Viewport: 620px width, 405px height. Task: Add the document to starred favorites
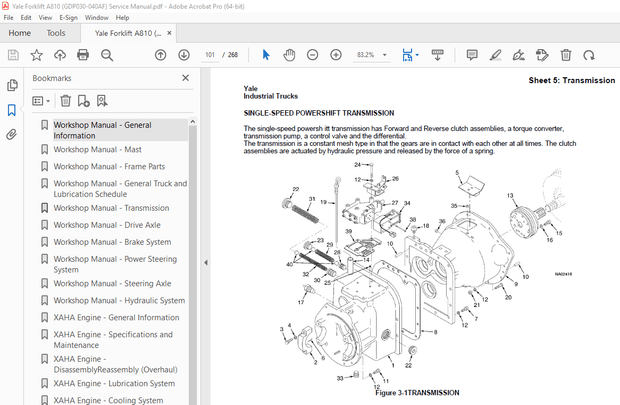pyautogui.click(x=36, y=55)
